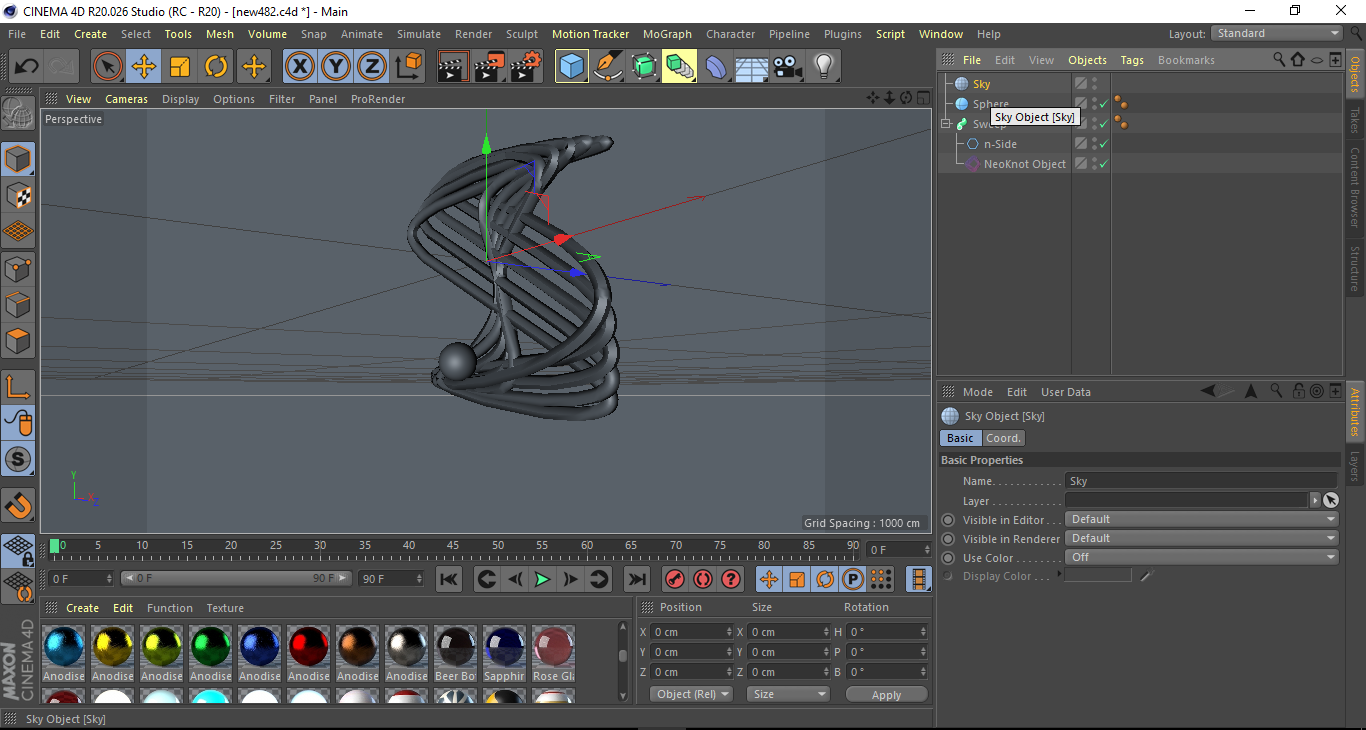Select the Sapphire material thumbnail
This screenshot has height=730, width=1366.
504,646
